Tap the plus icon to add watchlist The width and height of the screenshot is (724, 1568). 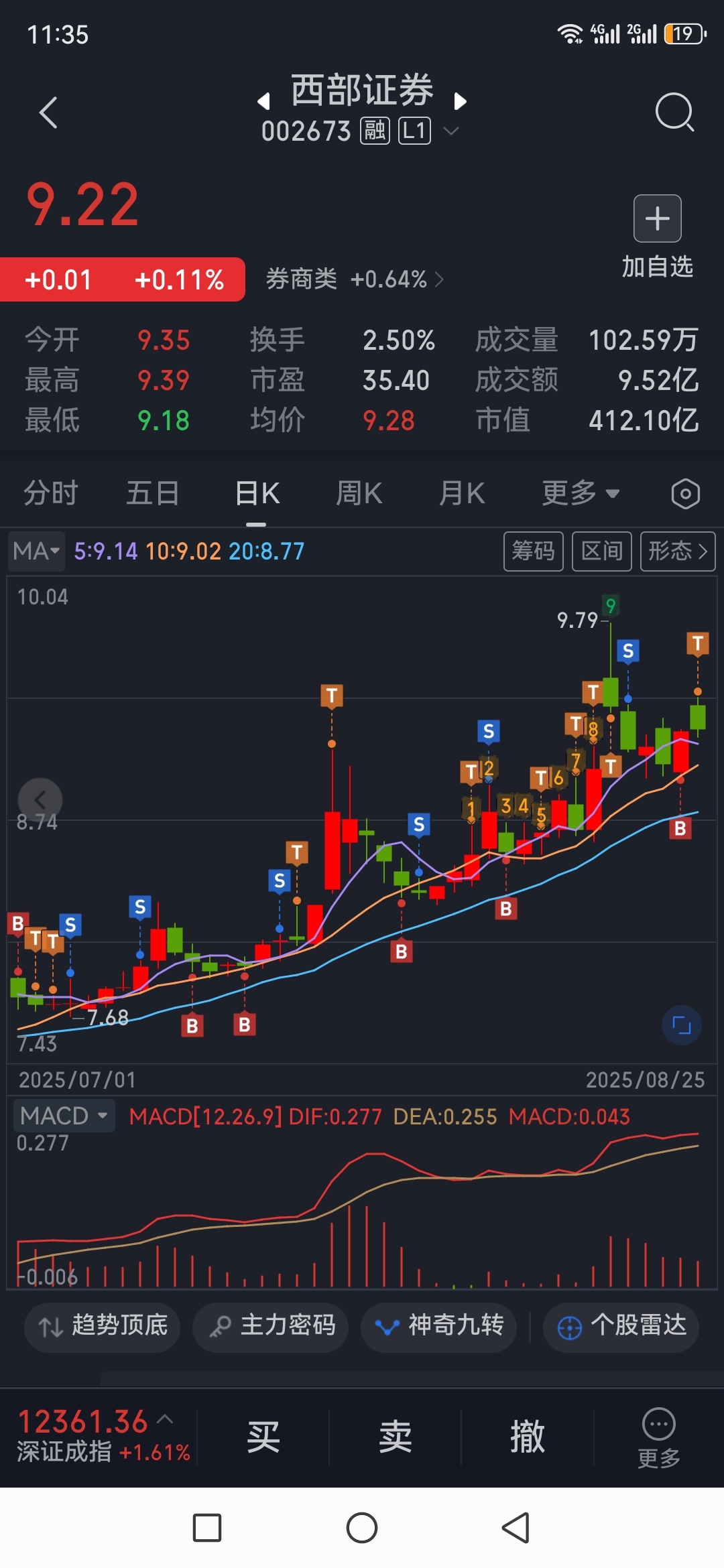tap(658, 218)
